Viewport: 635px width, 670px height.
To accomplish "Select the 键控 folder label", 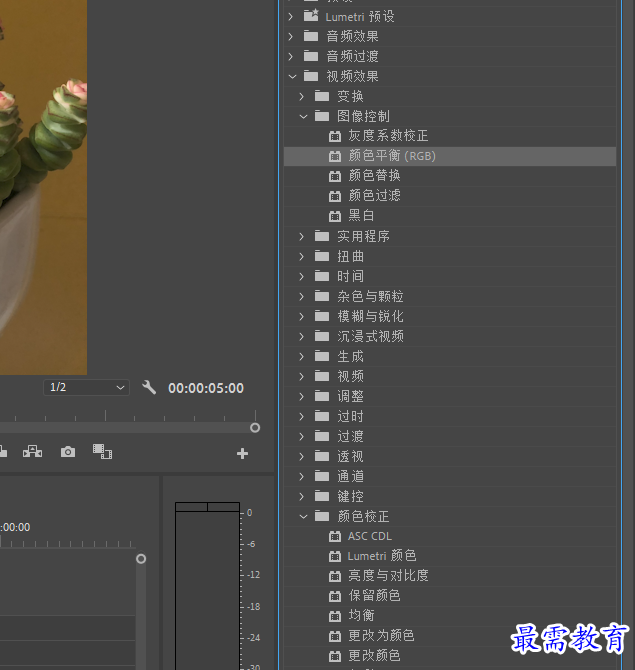I will point(350,497).
